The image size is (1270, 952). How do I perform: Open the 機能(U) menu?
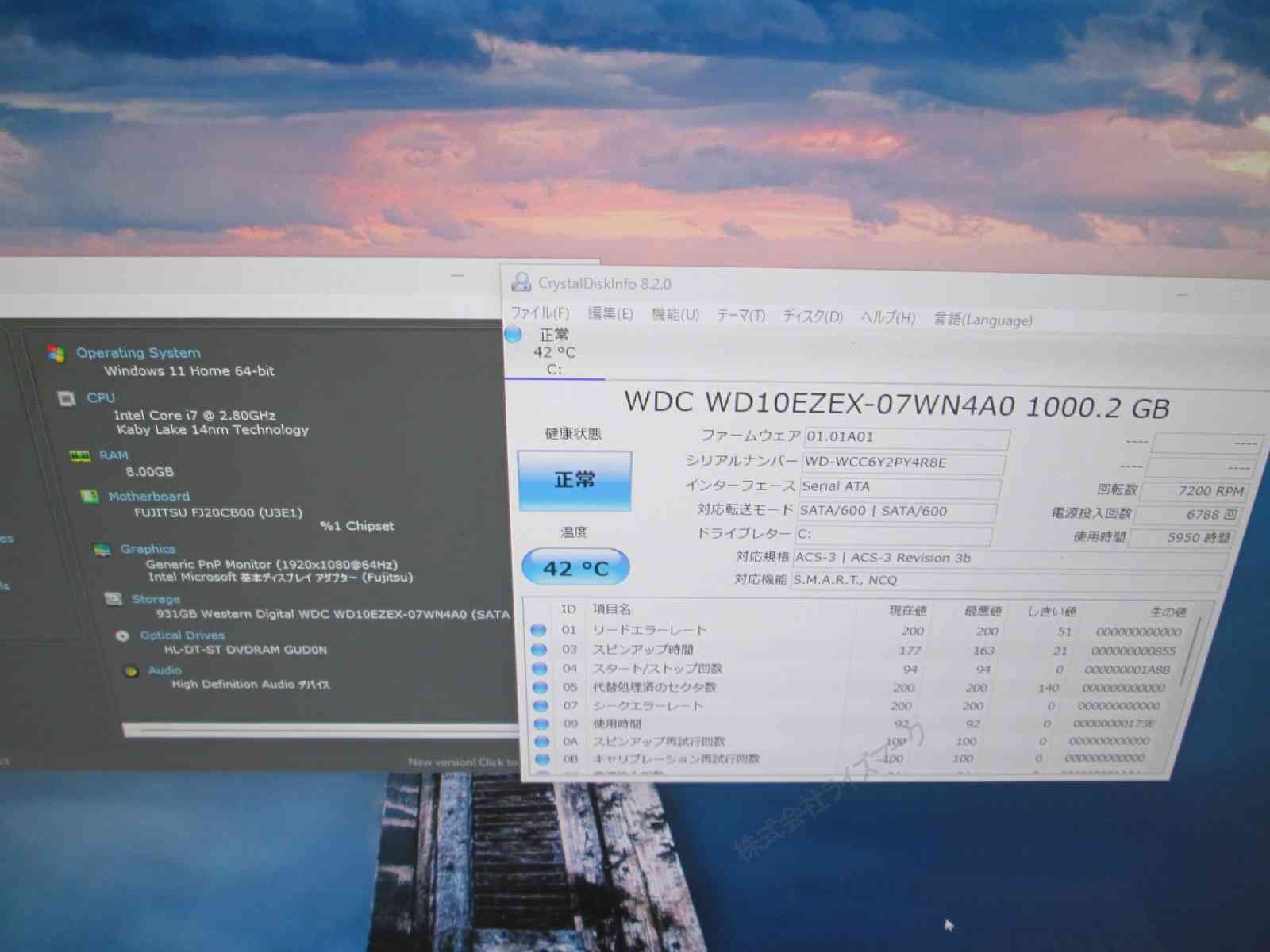coord(675,315)
